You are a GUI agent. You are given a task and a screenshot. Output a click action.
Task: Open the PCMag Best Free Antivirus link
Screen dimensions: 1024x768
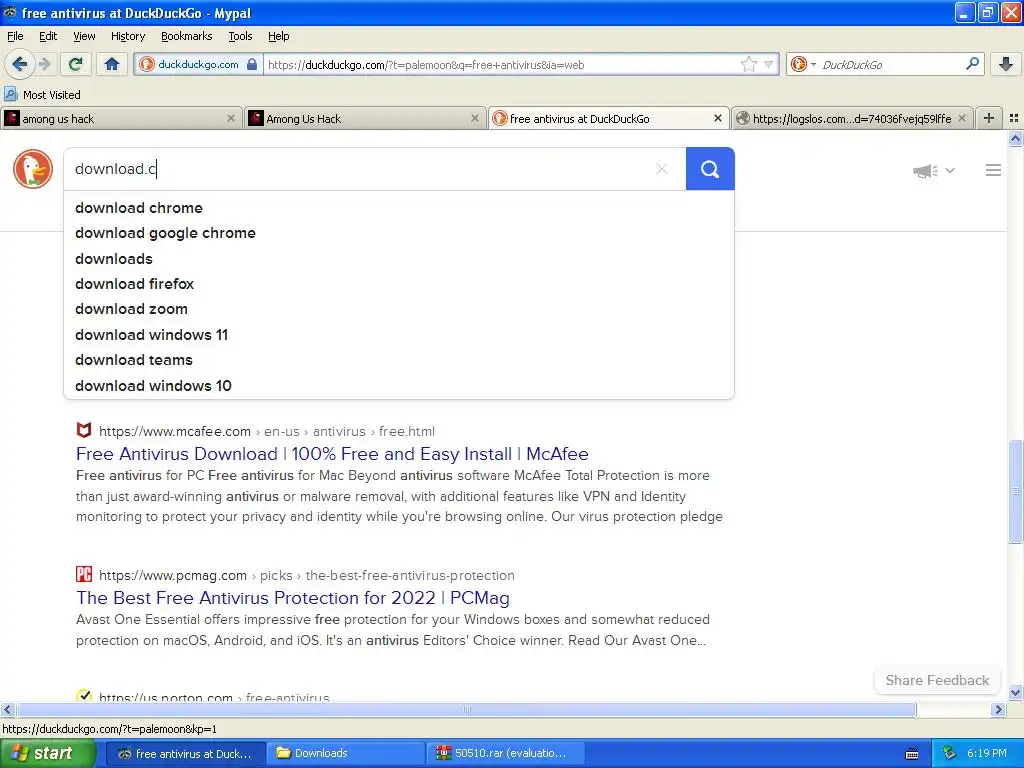(293, 598)
